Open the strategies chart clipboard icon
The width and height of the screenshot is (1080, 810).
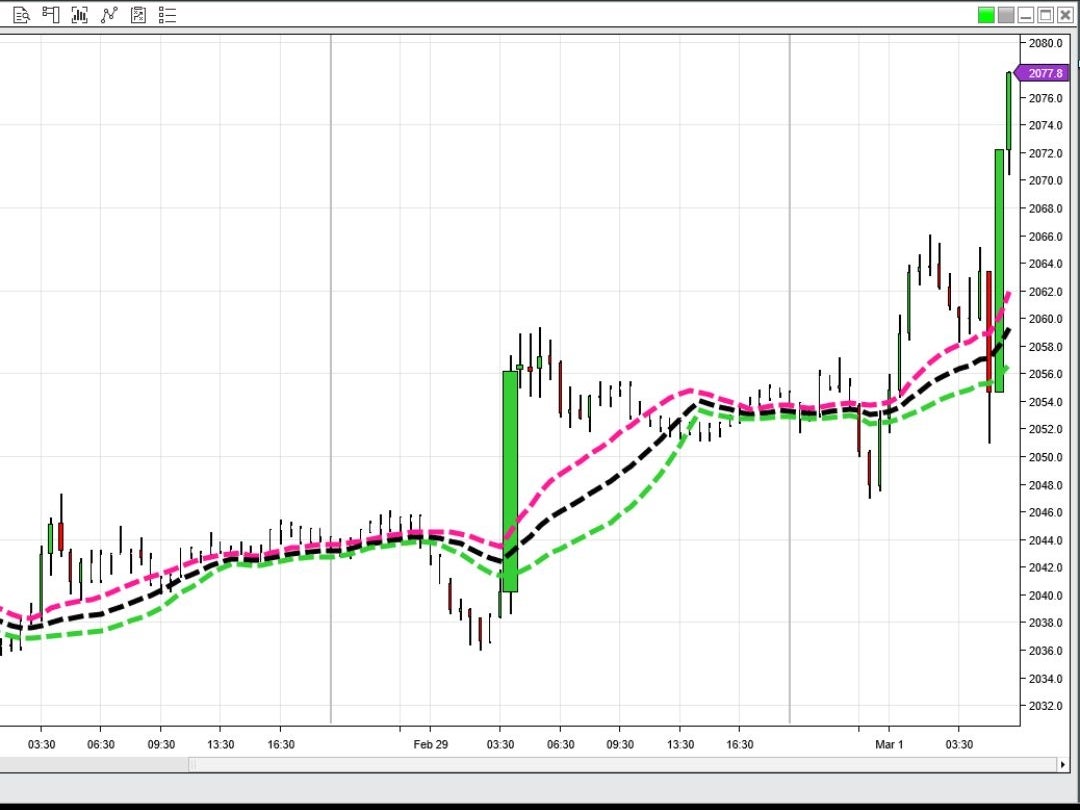pos(138,15)
